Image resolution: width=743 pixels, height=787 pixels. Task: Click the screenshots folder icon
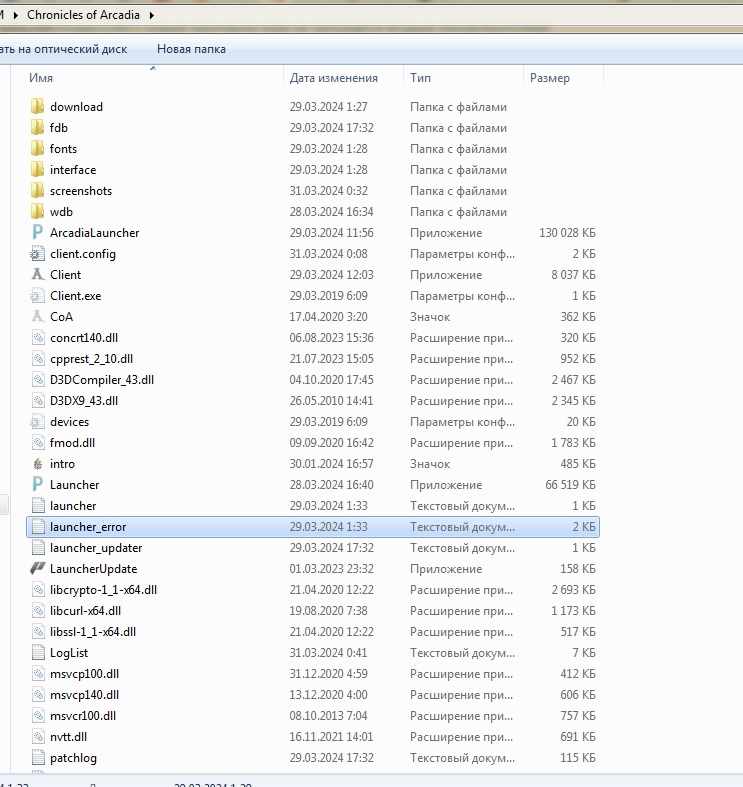[38, 191]
